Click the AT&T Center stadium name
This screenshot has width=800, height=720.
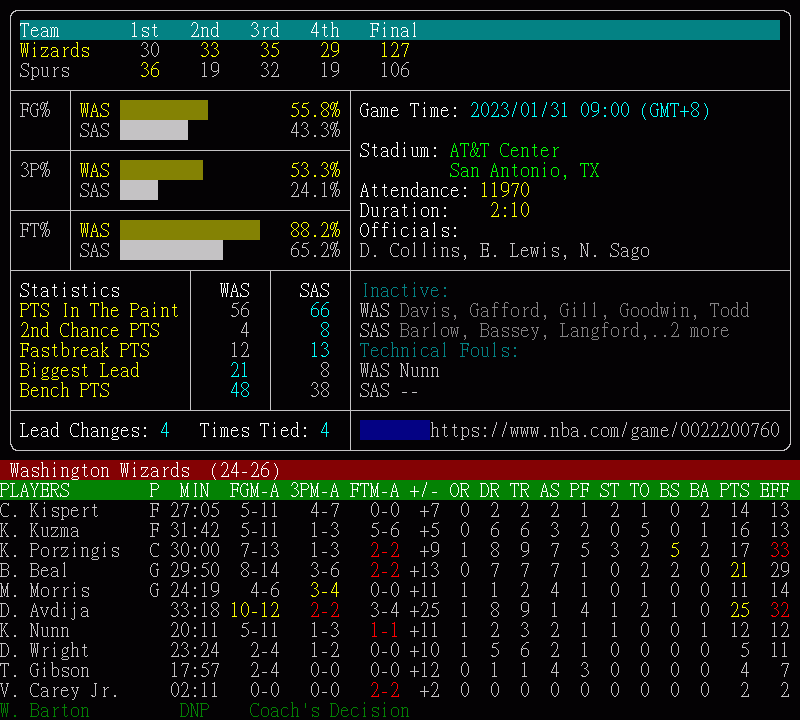pyautogui.click(x=504, y=150)
